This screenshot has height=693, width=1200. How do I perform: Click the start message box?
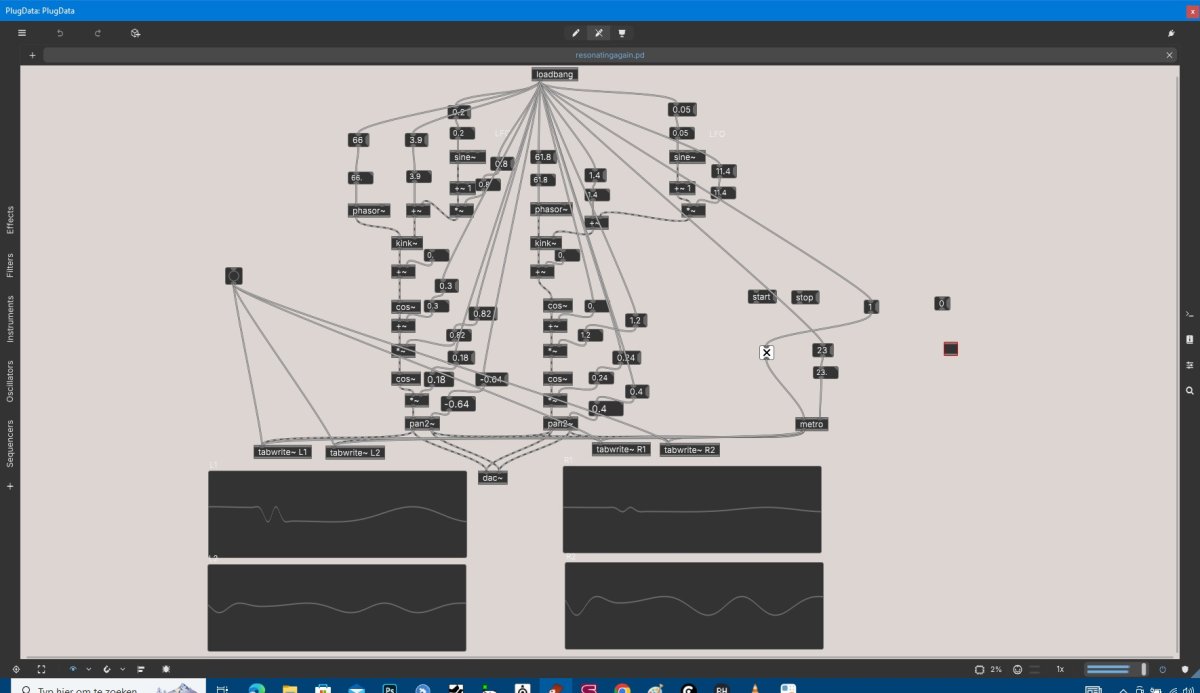tap(762, 297)
